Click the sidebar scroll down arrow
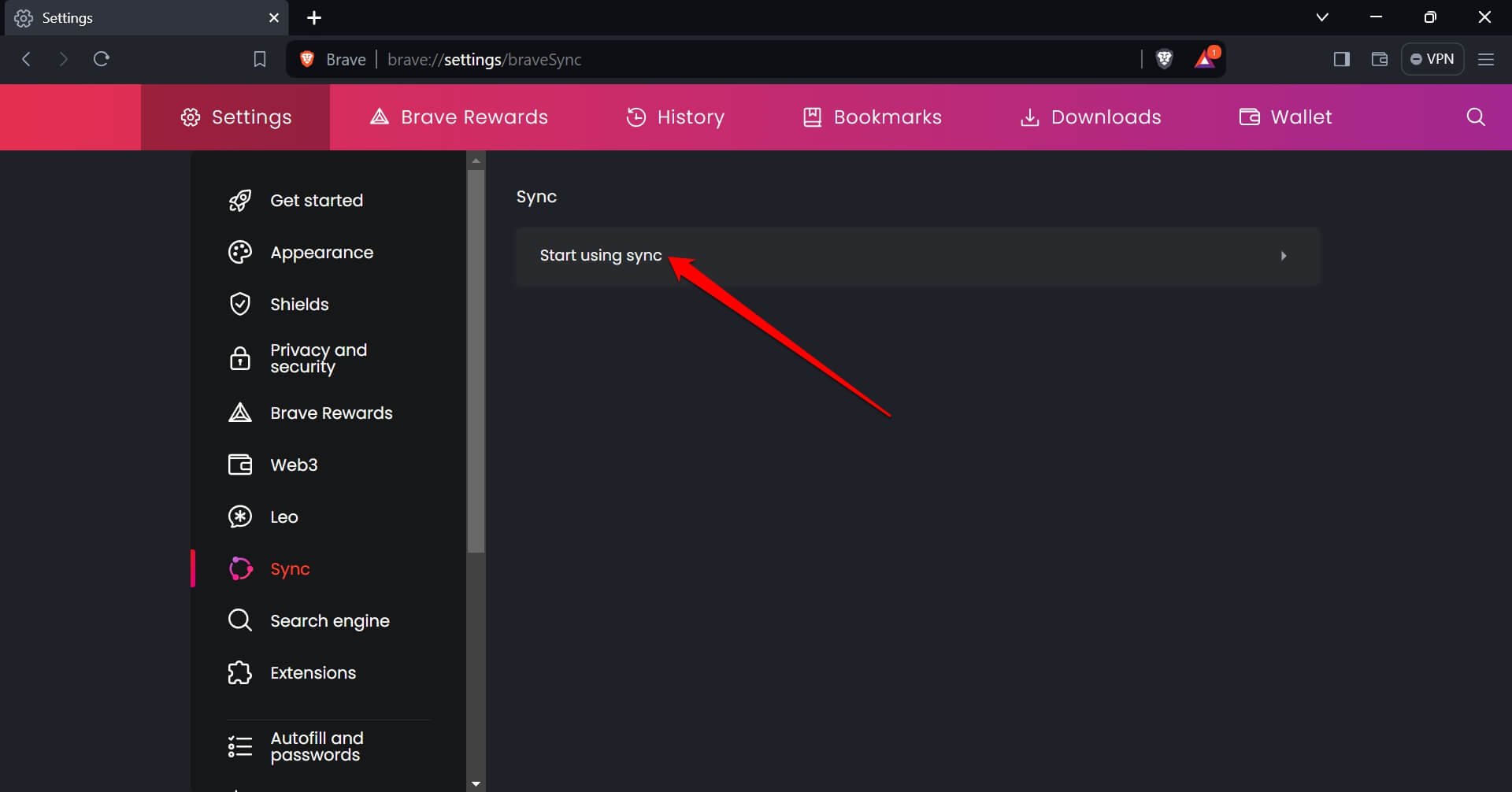The width and height of the screenshot is (1512, 792). tap(476, 784)
